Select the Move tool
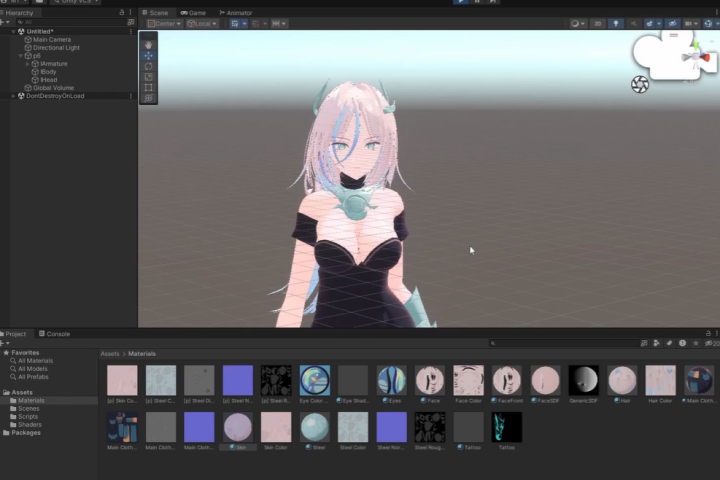This screenshot has width=720, height=480. (148, 56)
